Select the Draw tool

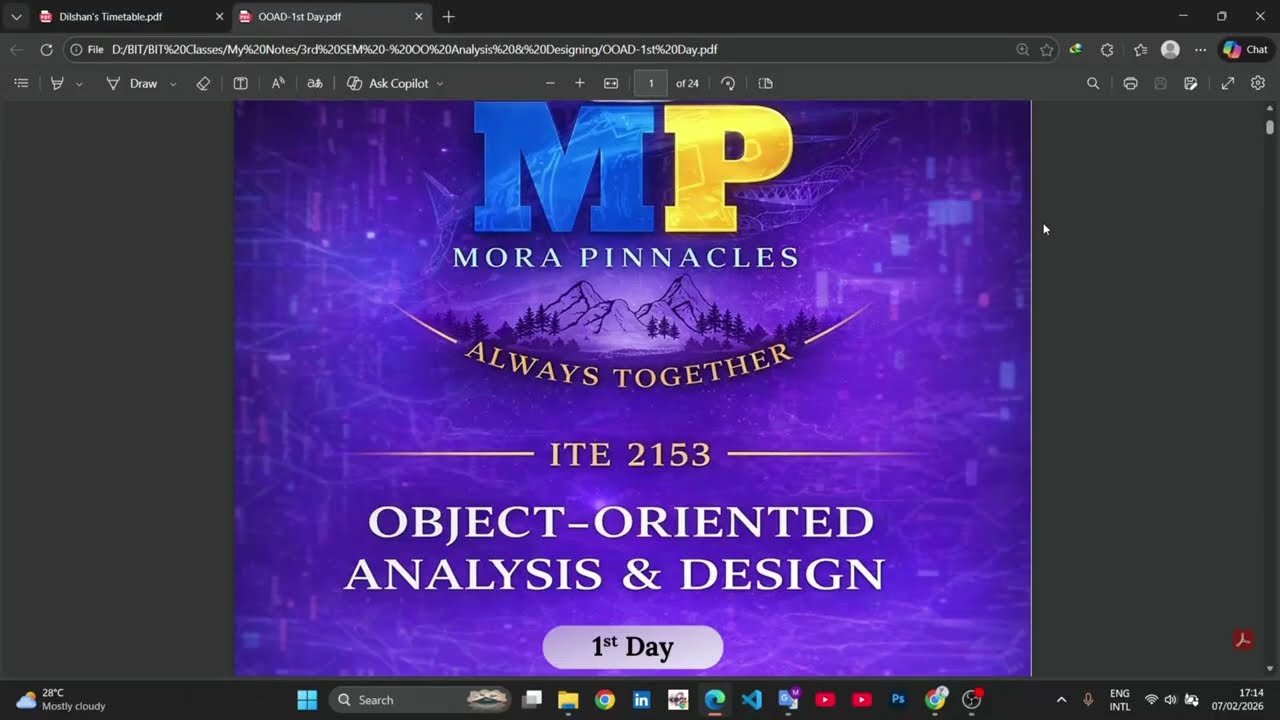[132, 83]
